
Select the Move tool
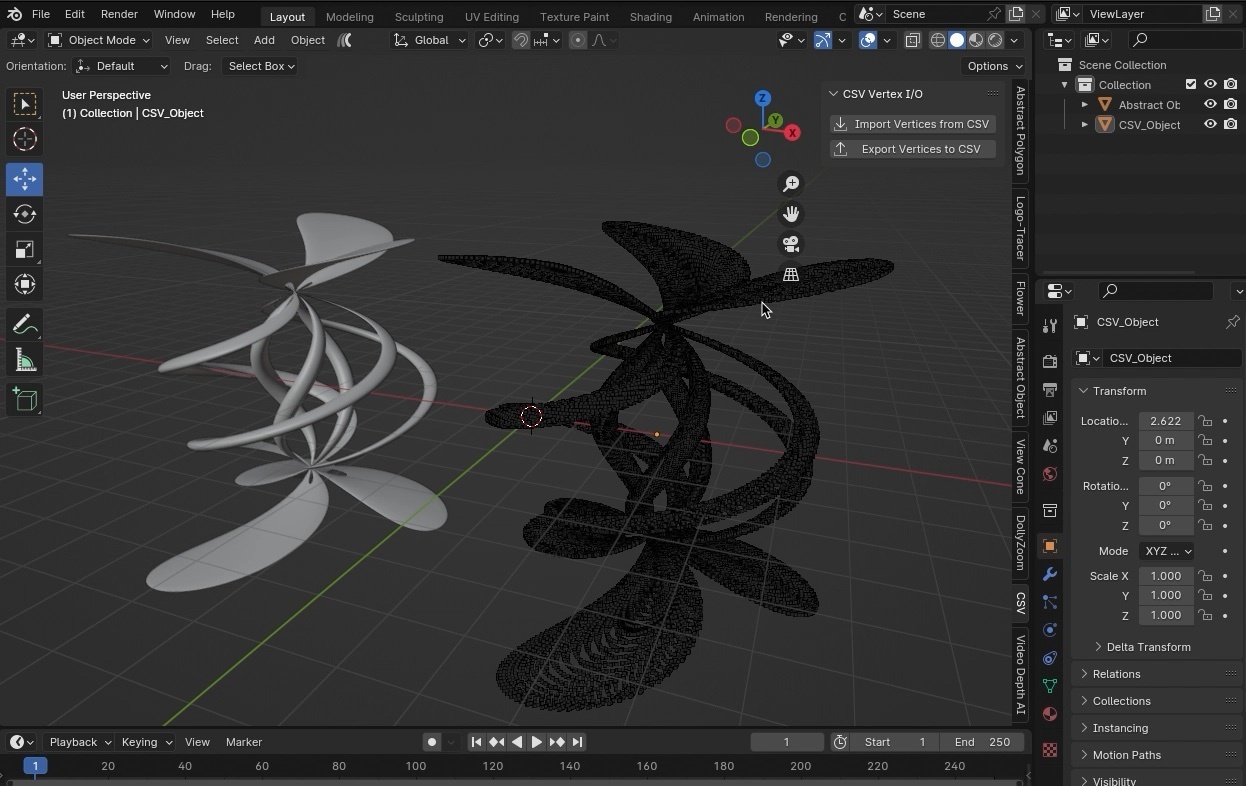(x=24, y=180)
